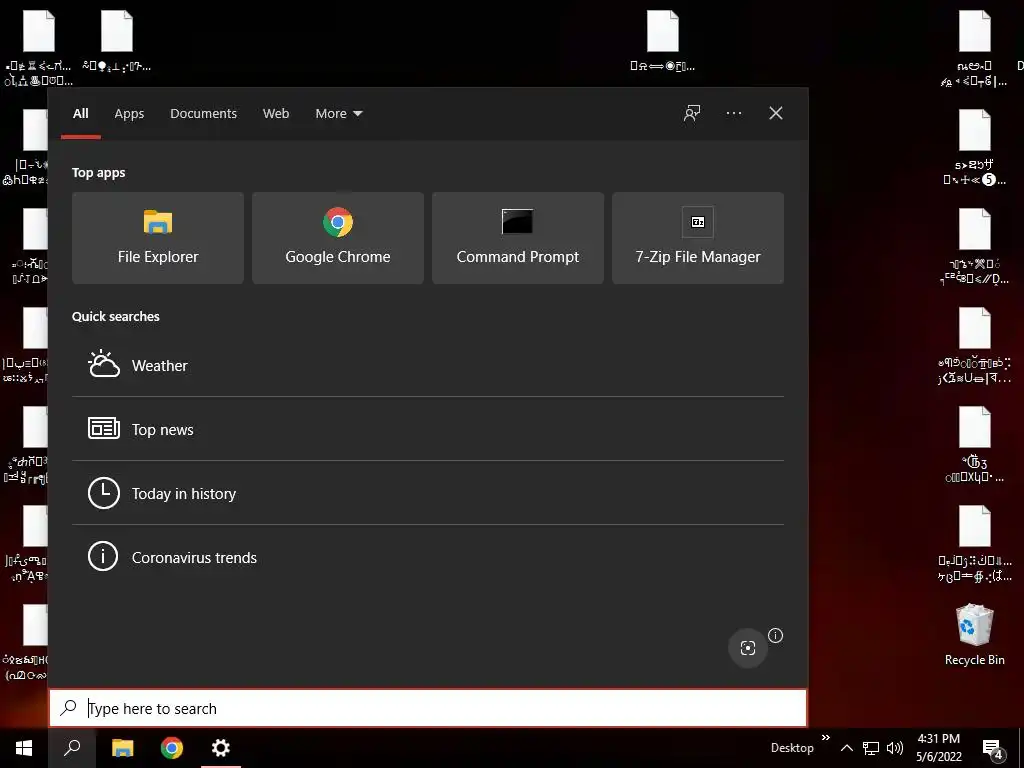Show hidden system tray icons

[846, 748]
